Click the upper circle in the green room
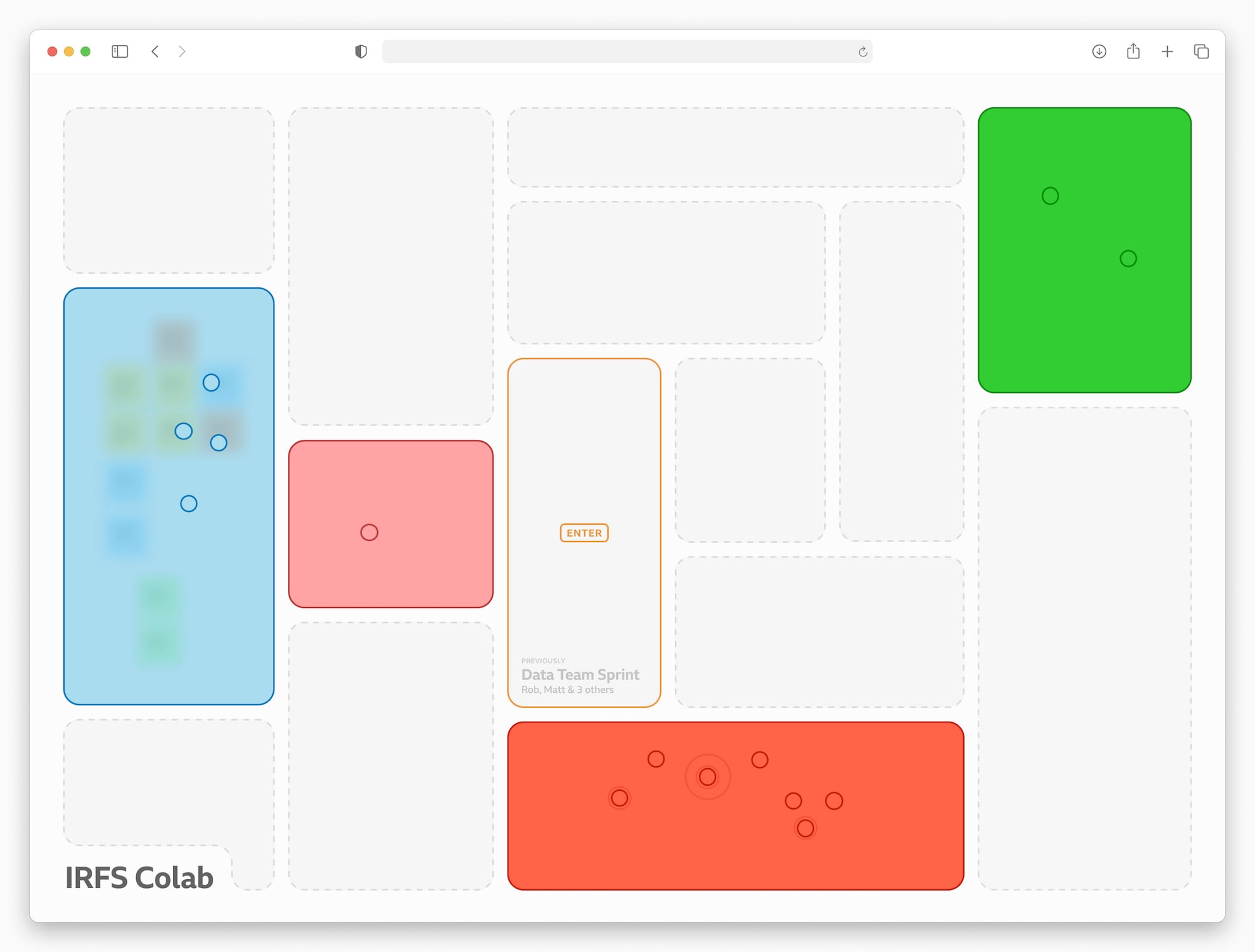The width and height of the screenshot is (1255, 952). coord(1050,196)
